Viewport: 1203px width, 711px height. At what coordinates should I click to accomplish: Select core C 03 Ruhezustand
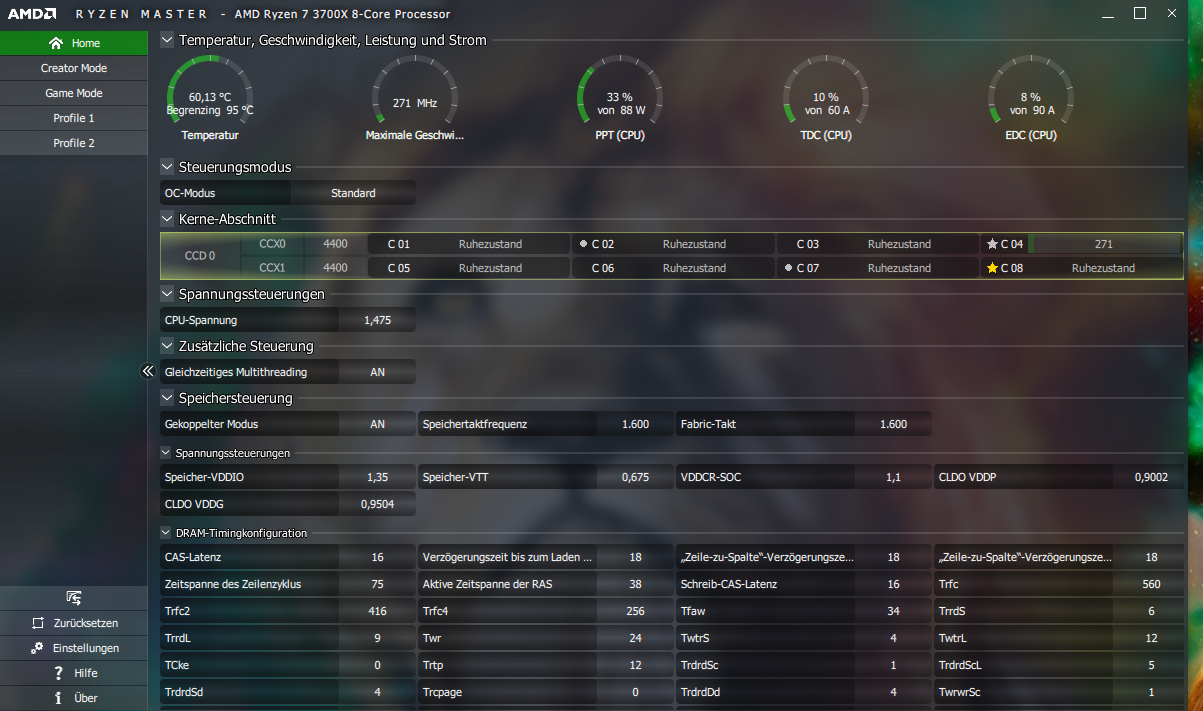click(x=877, y=244)
